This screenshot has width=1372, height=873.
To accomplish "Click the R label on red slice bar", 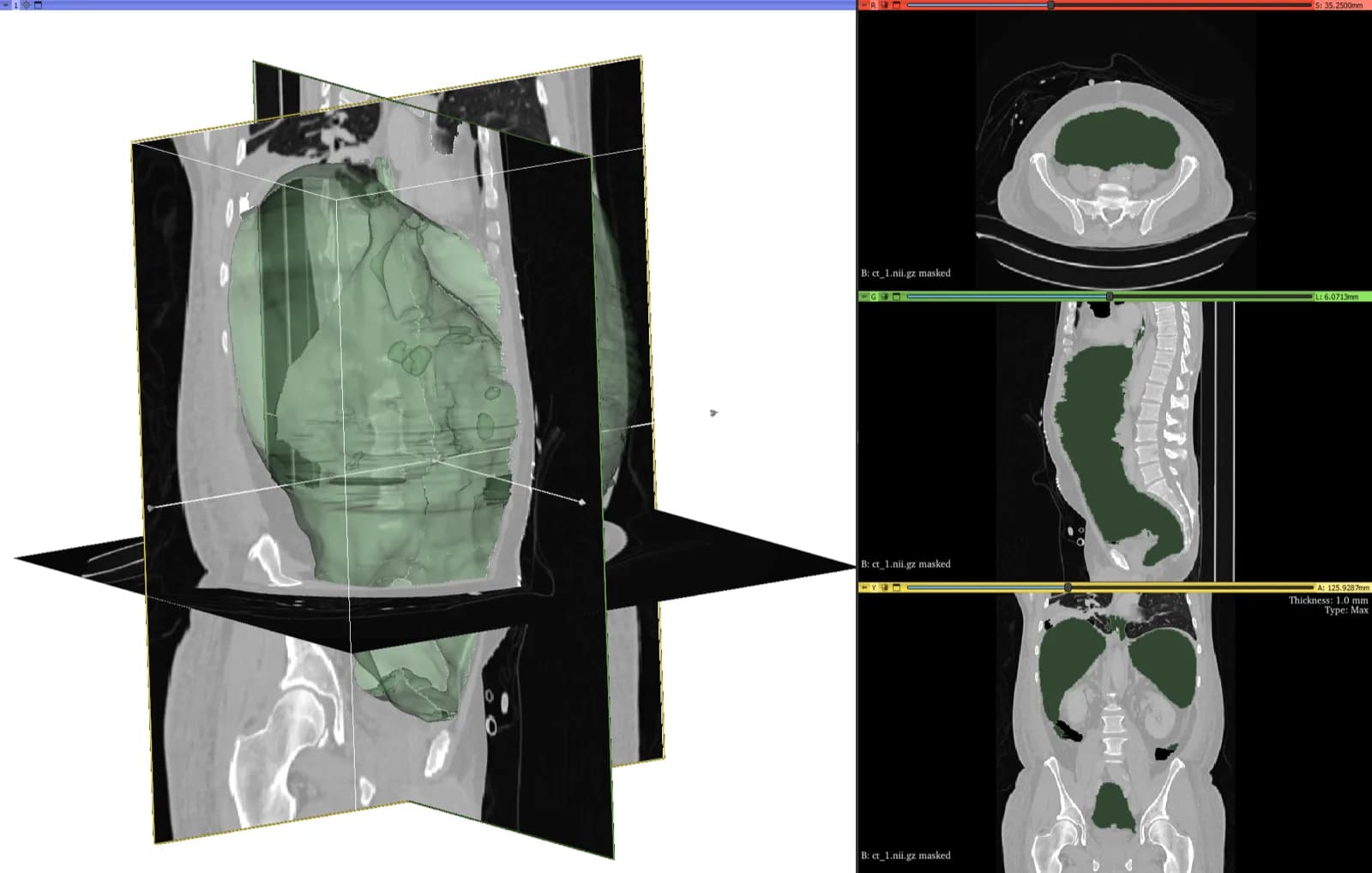I will tap(874, 5).
